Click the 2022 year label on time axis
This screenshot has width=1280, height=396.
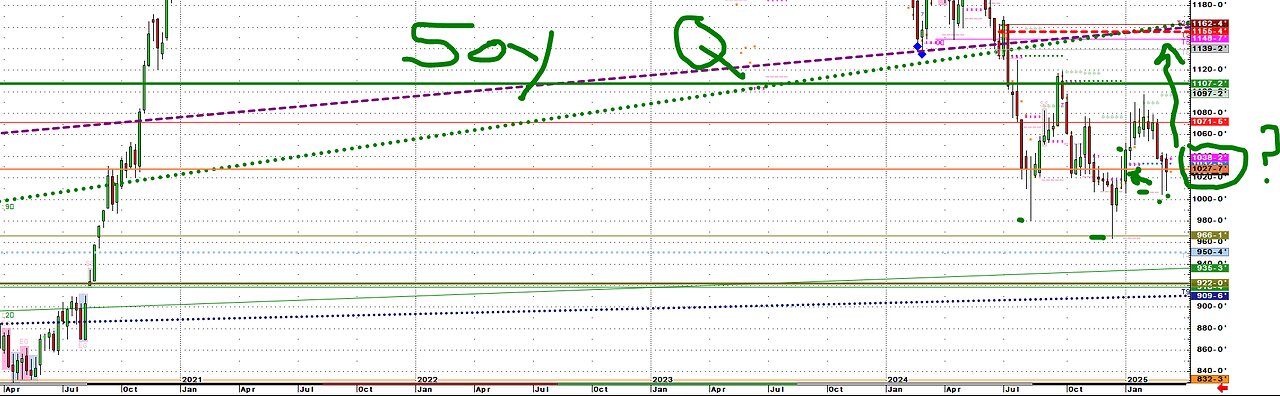427,380
